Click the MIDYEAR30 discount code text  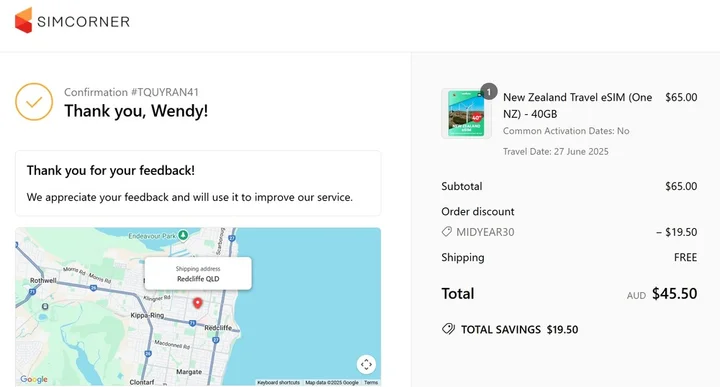pos(485,232)
